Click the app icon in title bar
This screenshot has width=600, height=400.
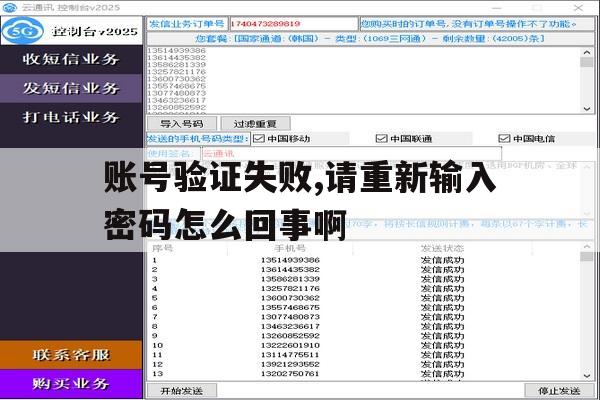pos(10,7)
